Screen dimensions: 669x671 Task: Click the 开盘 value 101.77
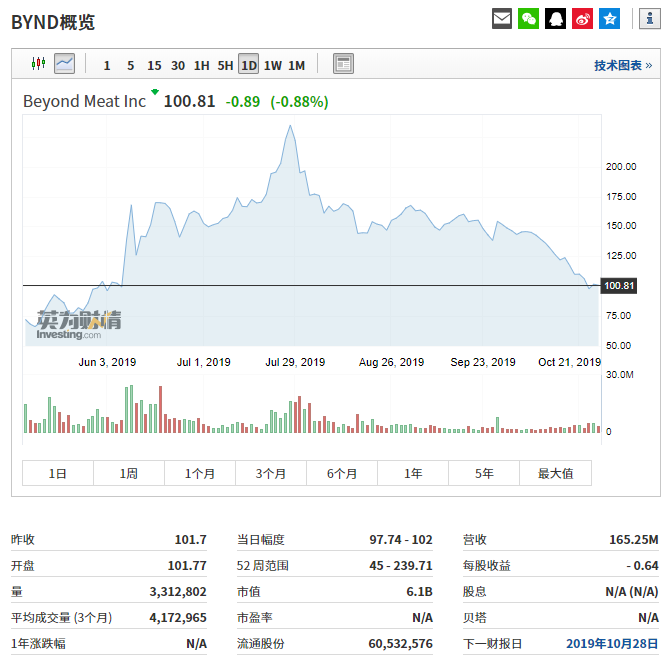coord(187,565)
